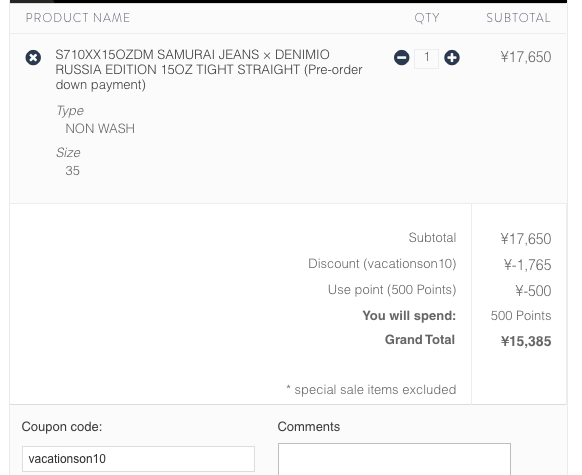The image size is (582, 475).
Task: Click the special sale items excluded note
Action: (371, 390)
